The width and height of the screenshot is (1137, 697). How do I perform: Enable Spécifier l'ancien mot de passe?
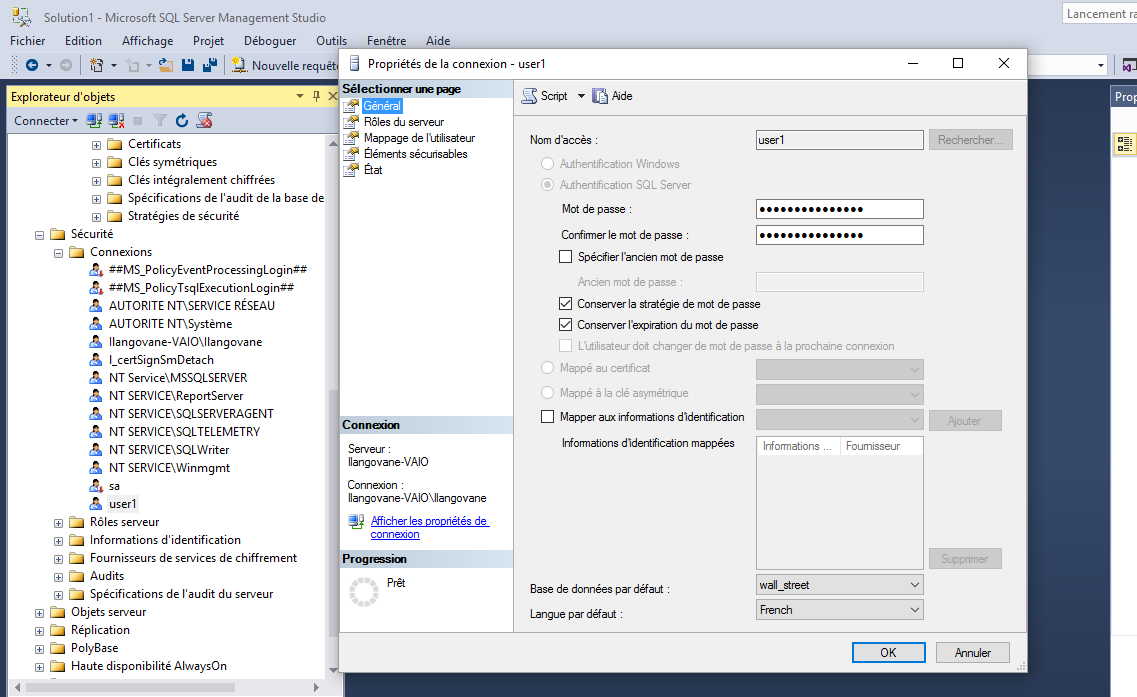click(x=567, y=256)
